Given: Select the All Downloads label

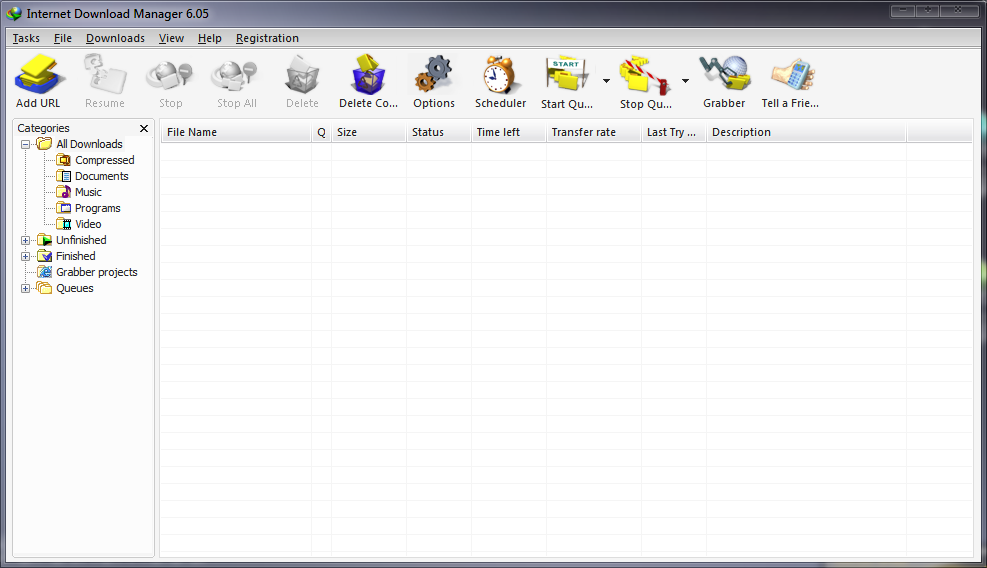Looking at the screenshot, I should 89,144.
